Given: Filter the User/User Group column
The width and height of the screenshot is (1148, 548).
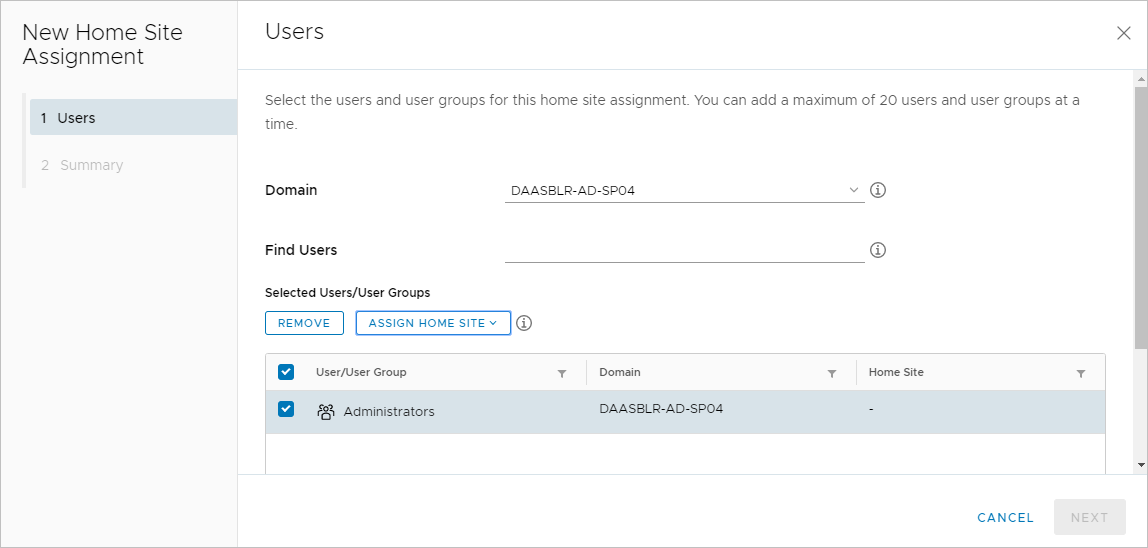Looking at the screenshot, I should tap(562, 374).
